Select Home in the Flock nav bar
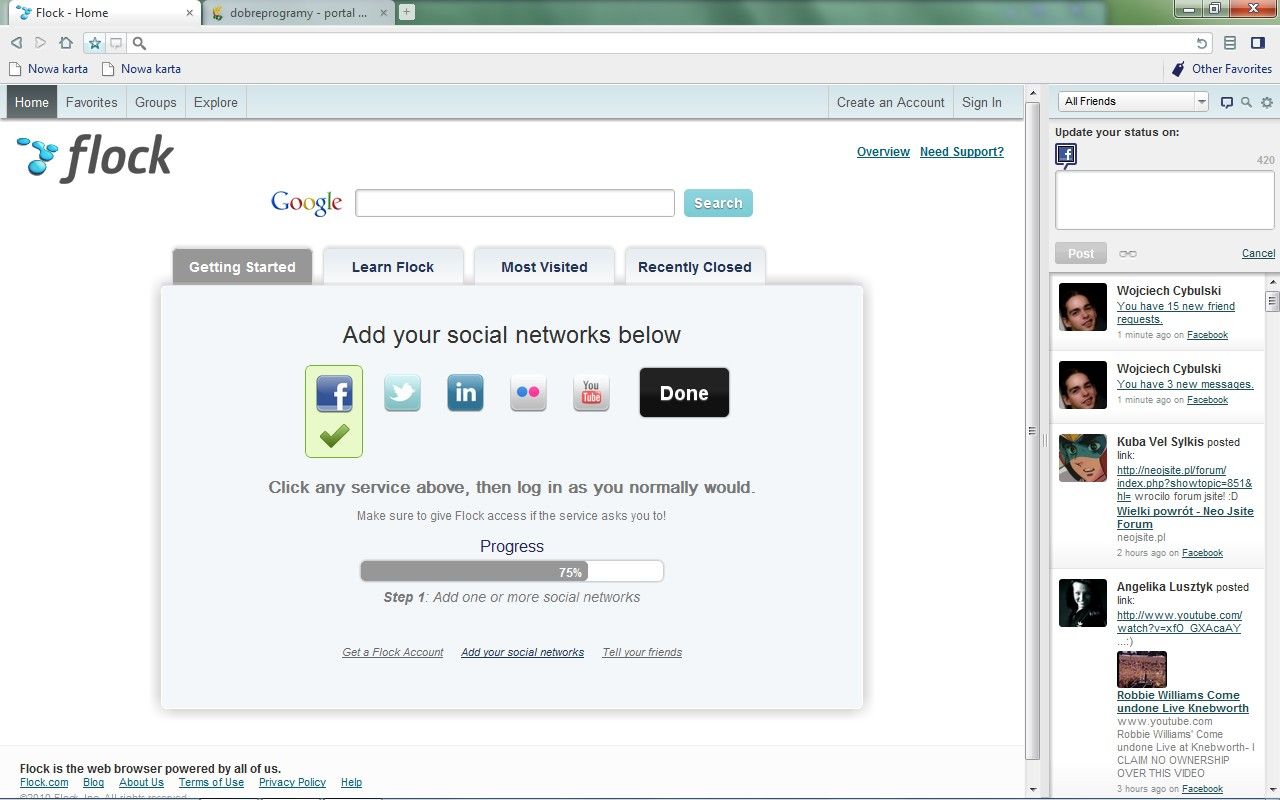This screenshot has height=800, width=1280. [32, 102]
